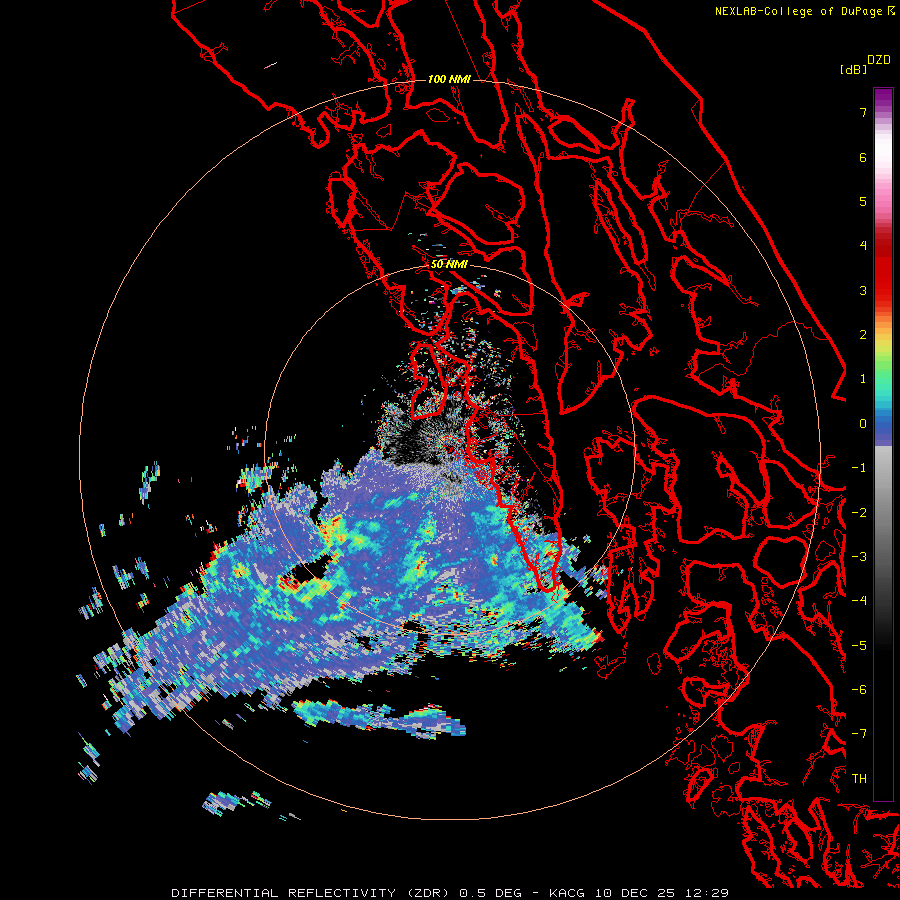Click the -3 value on the color scale
The height and width of the screenshot is (900, 900).
tap(859, 557)
